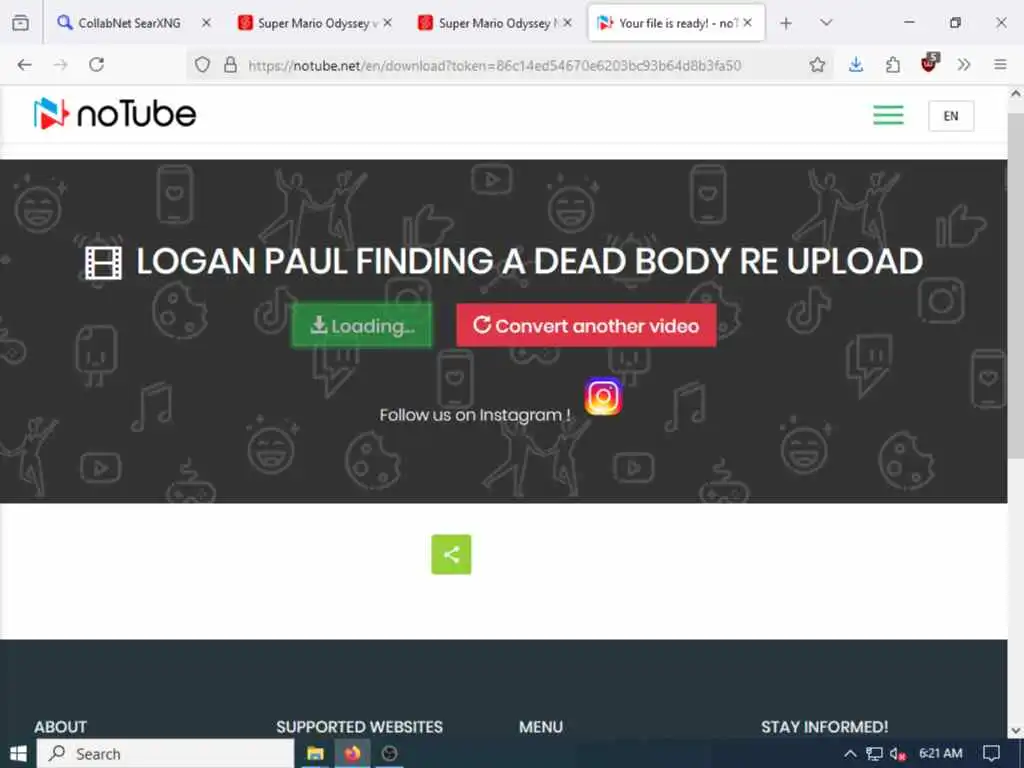The width and height of the screenshot is (1024, 768).
Task: Open the Firefox application menu
Action: [x=1000, y=65]
